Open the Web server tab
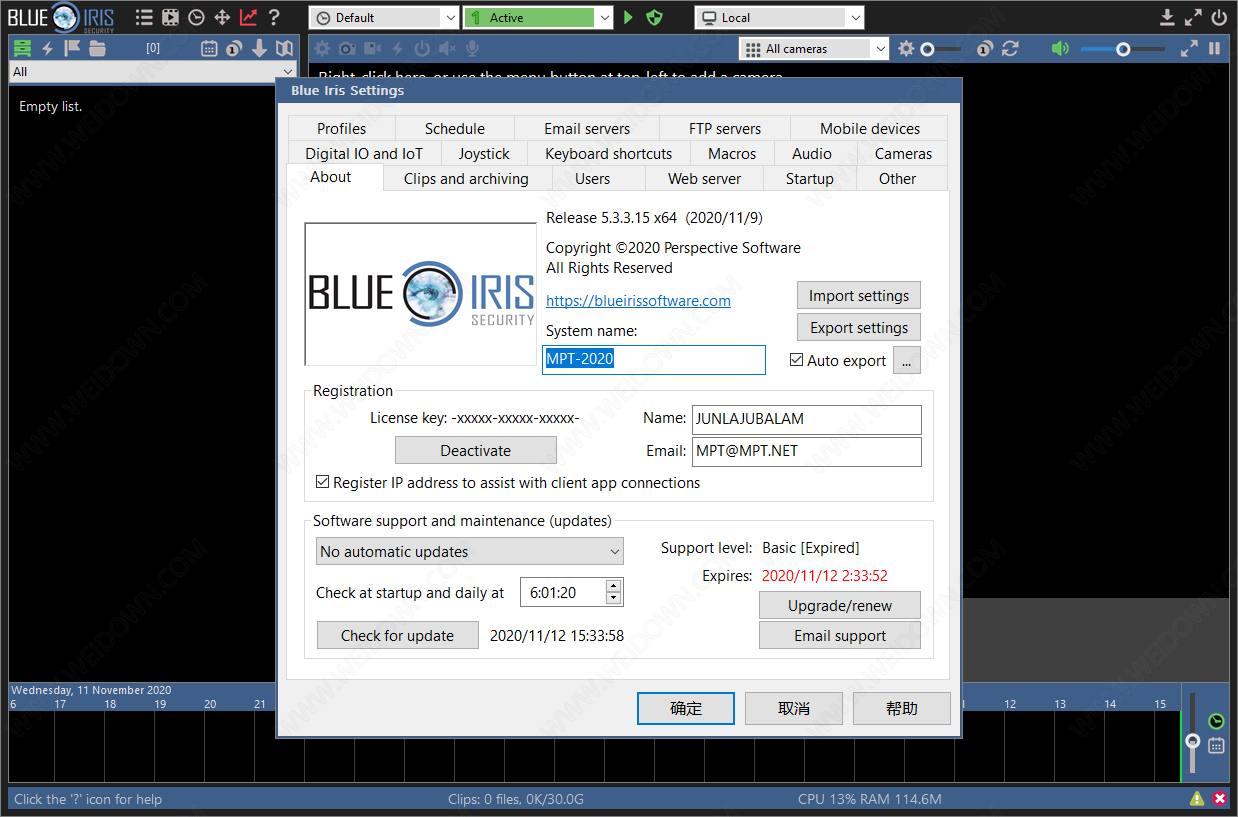 [x=704, y=178]
